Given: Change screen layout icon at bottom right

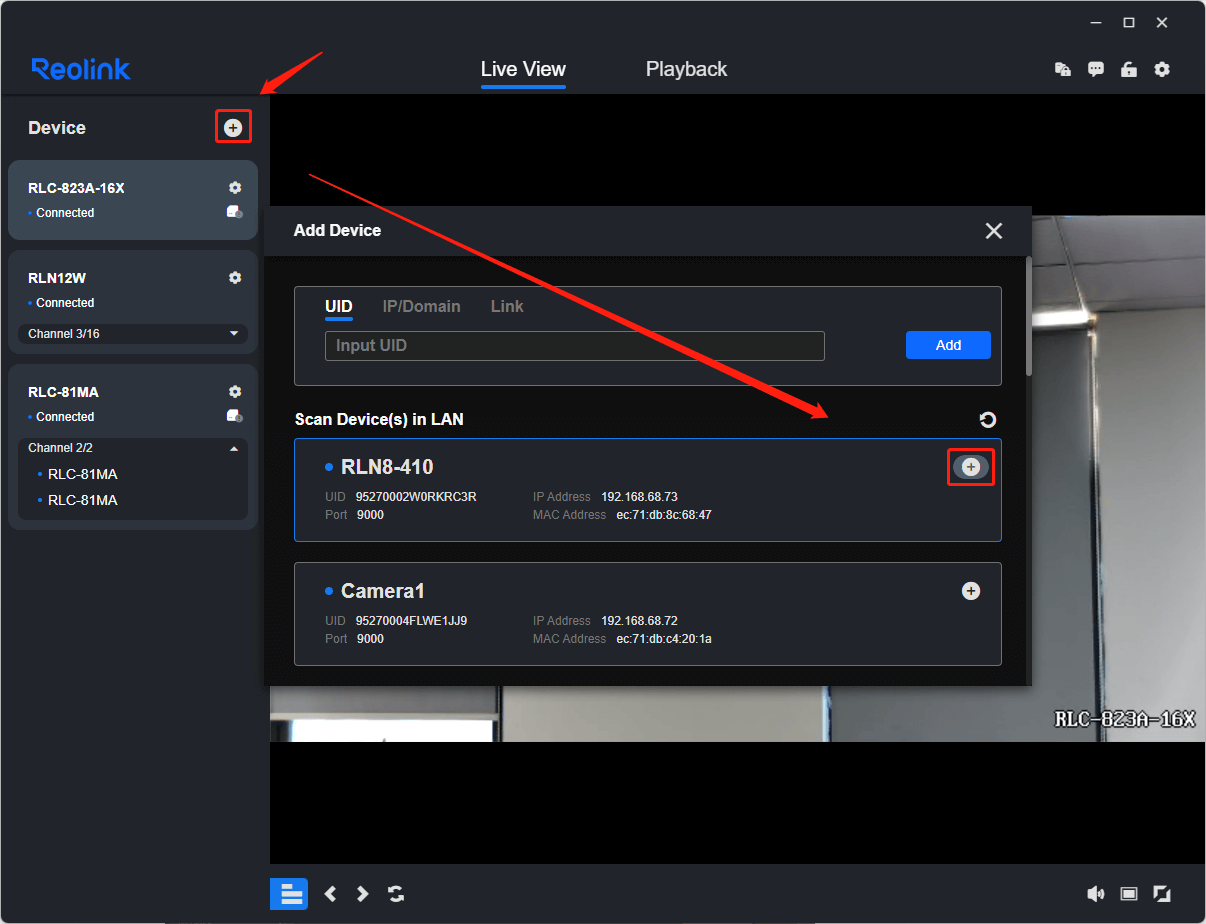Looking at the screenshot, I should [x=1129, y=894].
